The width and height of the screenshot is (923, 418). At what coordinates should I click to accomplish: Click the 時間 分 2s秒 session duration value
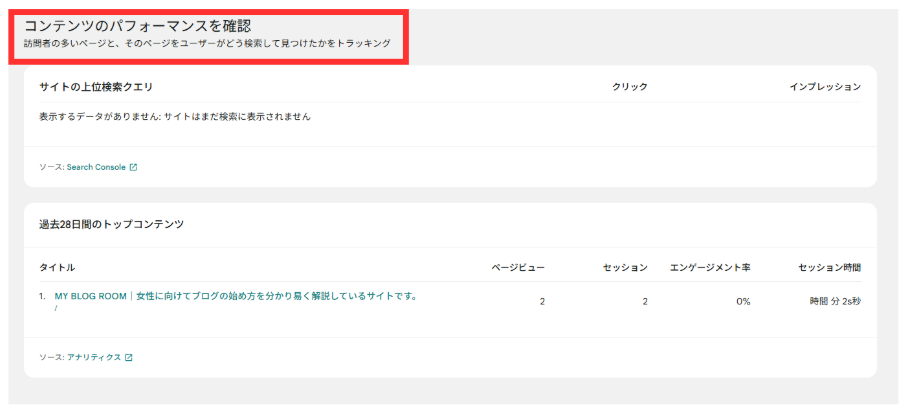pos(835,301)
